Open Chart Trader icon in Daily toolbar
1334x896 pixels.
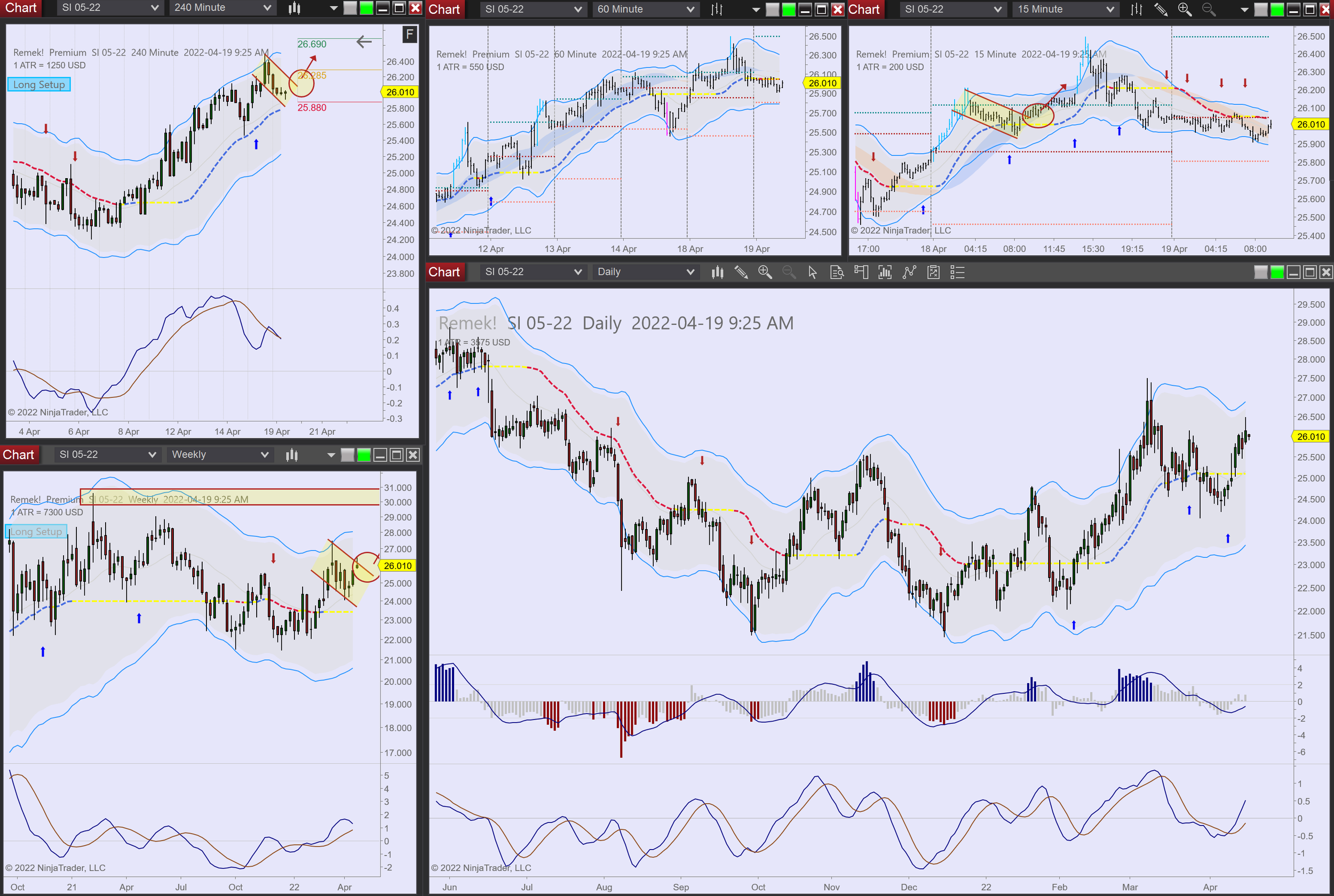861,272
